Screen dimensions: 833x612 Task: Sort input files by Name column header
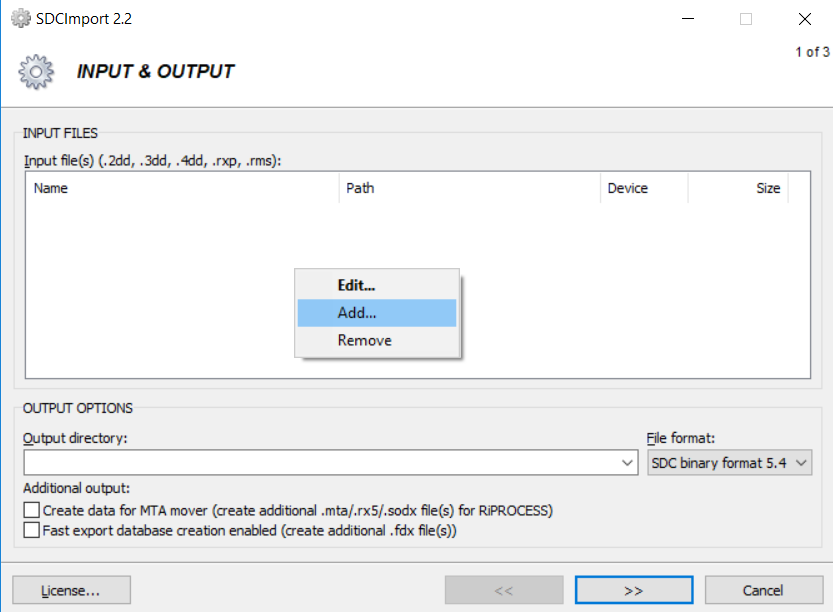coord(182,188)
